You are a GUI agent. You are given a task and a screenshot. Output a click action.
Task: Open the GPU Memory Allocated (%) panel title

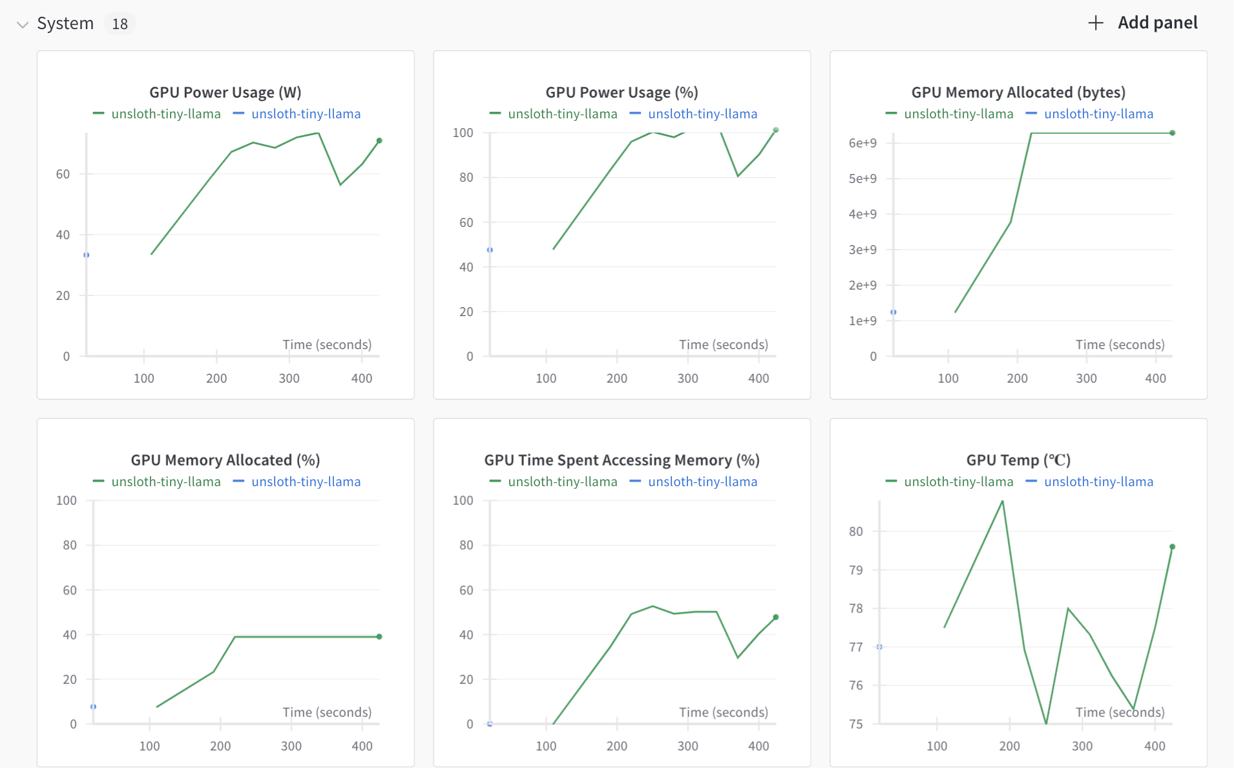coord(225,460)
